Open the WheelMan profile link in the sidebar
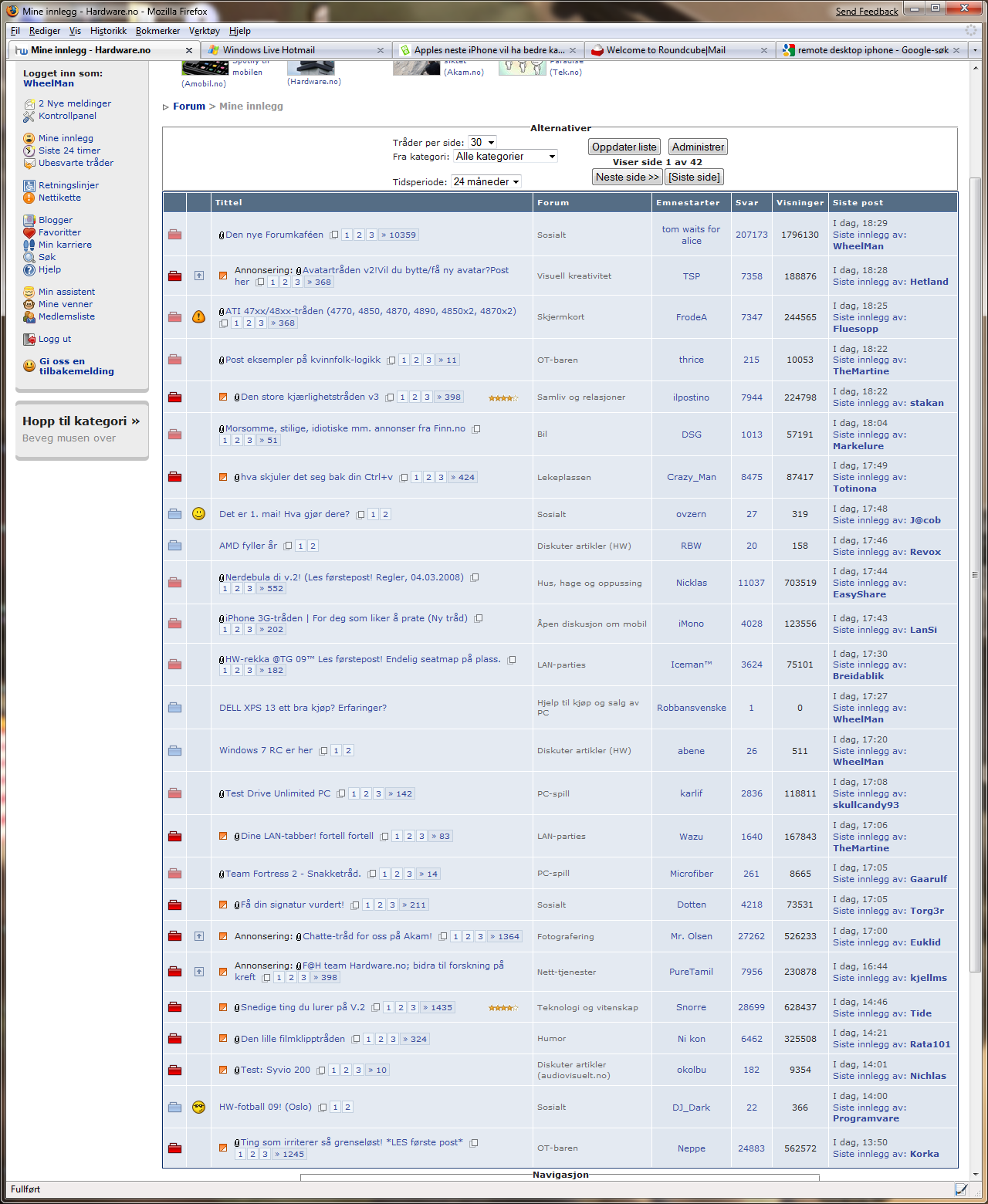This screenshot has height=1204, width=988. coord(49,83)
